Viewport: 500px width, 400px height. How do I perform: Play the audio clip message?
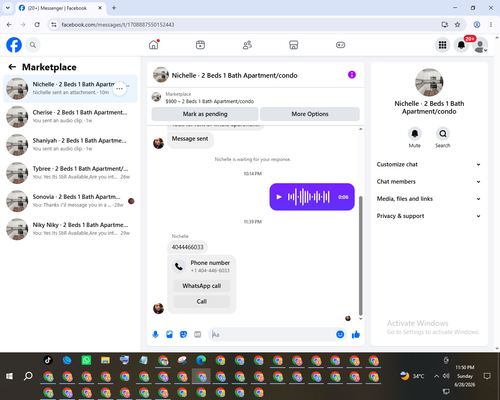(279, 197)
